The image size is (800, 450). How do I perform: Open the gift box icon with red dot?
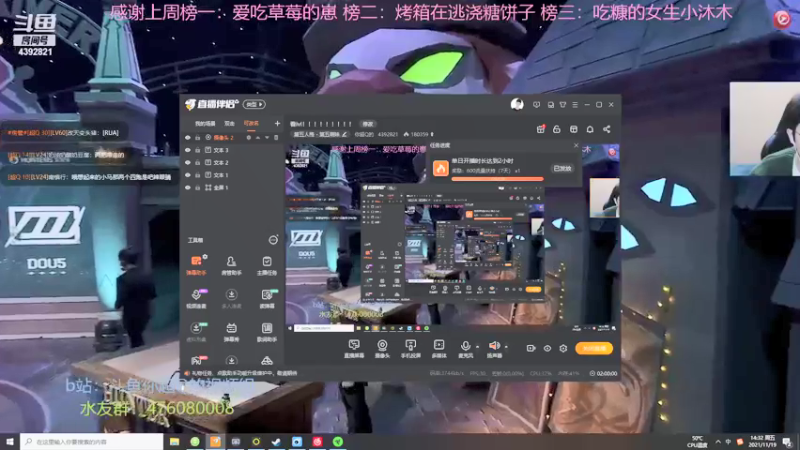(541, 129)
